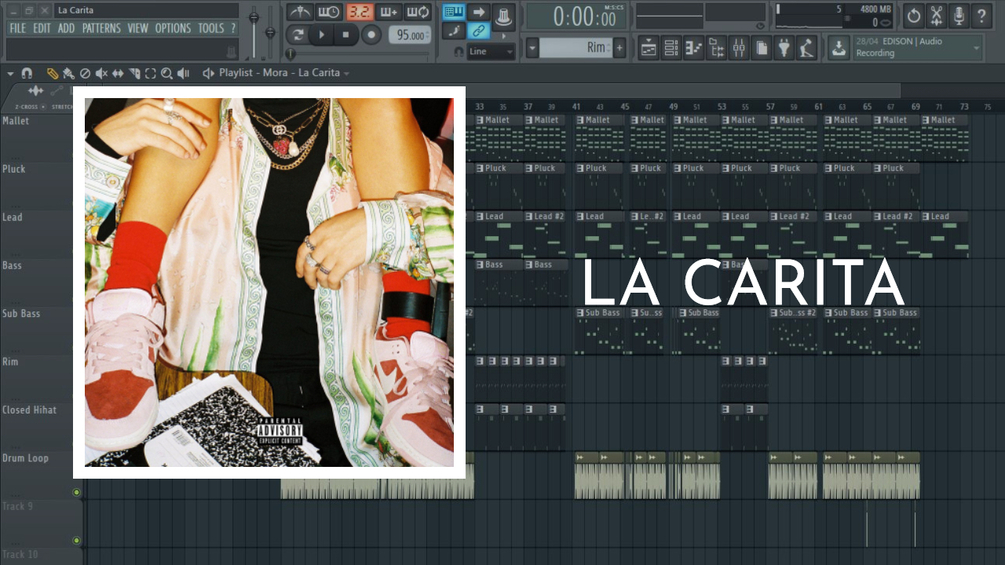Toggle the overdub loop-record button
The width and height of the screenshot is (1005, 565).
418,12
